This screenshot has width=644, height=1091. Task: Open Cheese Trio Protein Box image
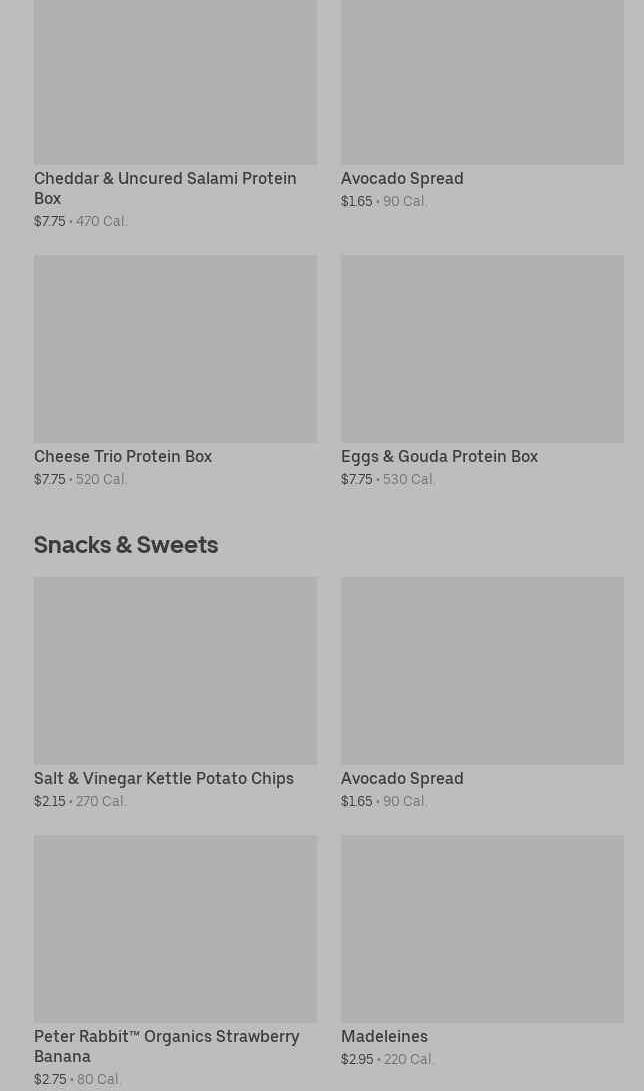175,348
